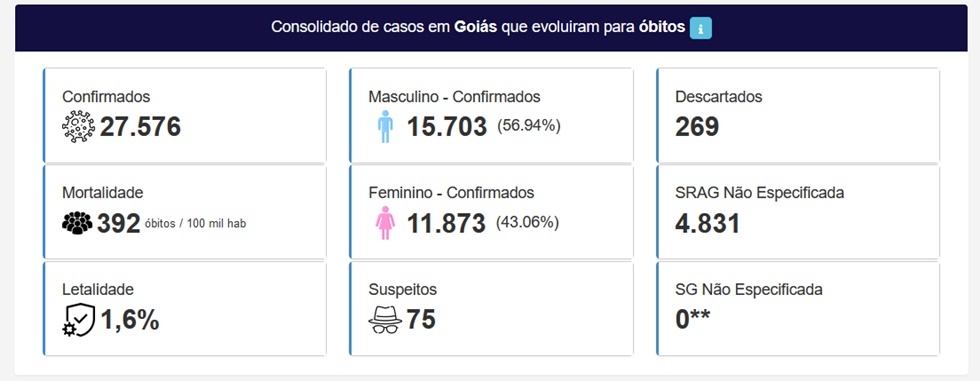Click the virus icon beside Confirmados

[x=79, y=127]
